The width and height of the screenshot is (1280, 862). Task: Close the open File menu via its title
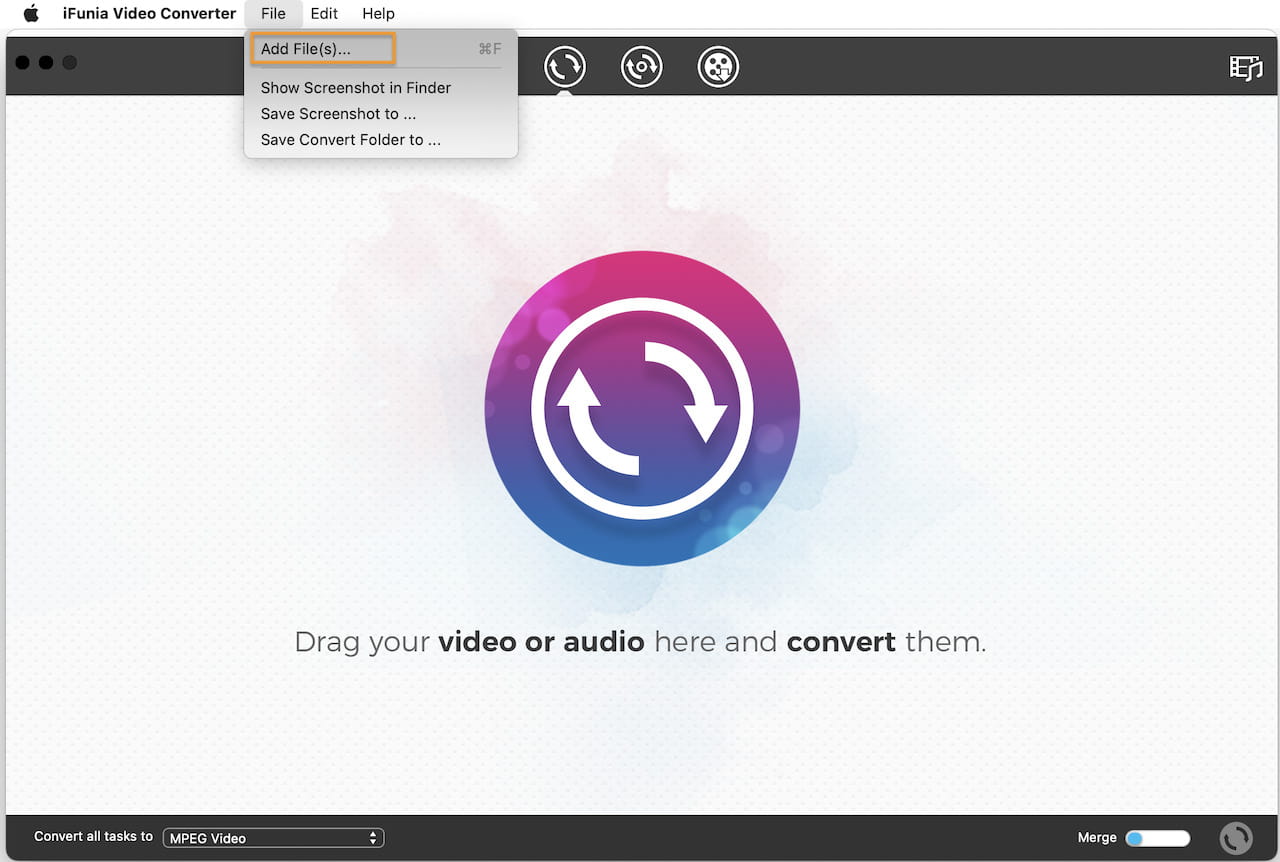point(273,14)
